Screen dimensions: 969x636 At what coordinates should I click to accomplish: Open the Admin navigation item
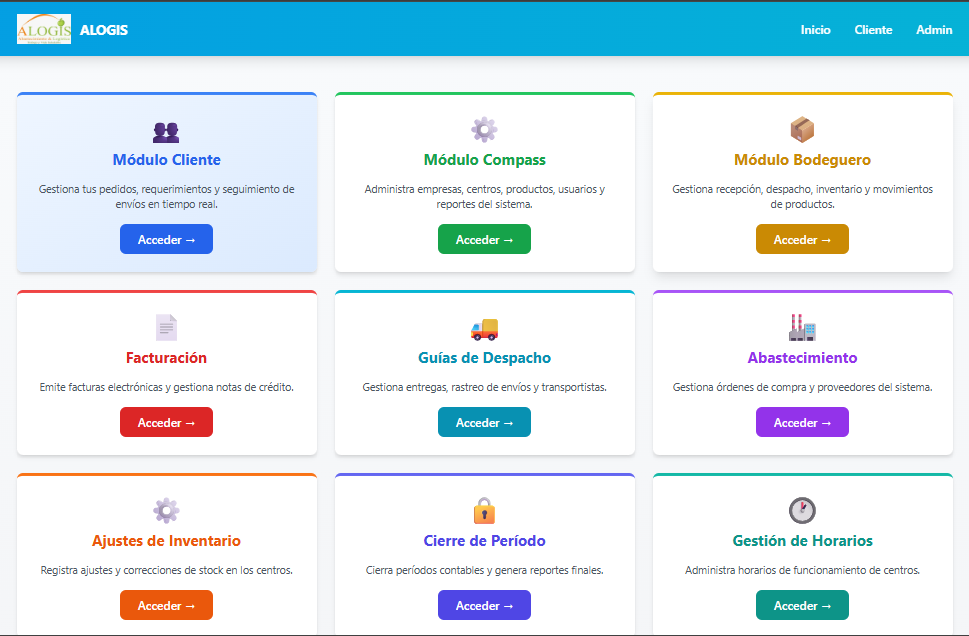click(x=934, y=30)
